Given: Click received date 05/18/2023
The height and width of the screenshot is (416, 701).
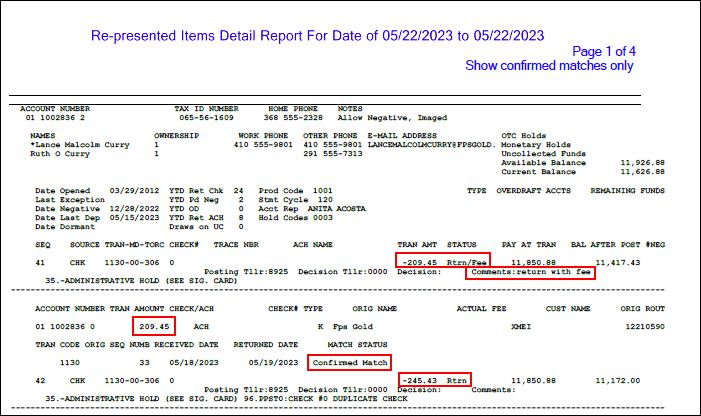Looking at the screenshot, I should 194,363.
